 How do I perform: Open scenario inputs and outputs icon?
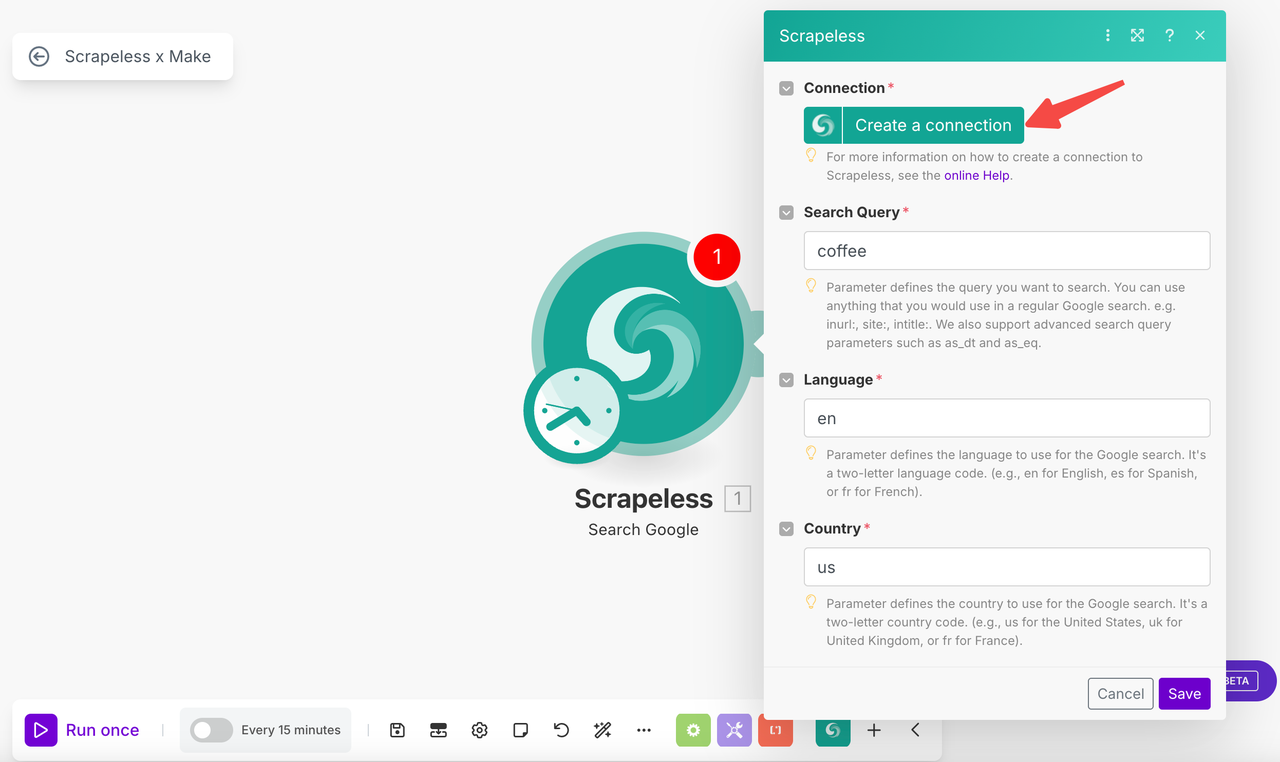click(438, 730)
